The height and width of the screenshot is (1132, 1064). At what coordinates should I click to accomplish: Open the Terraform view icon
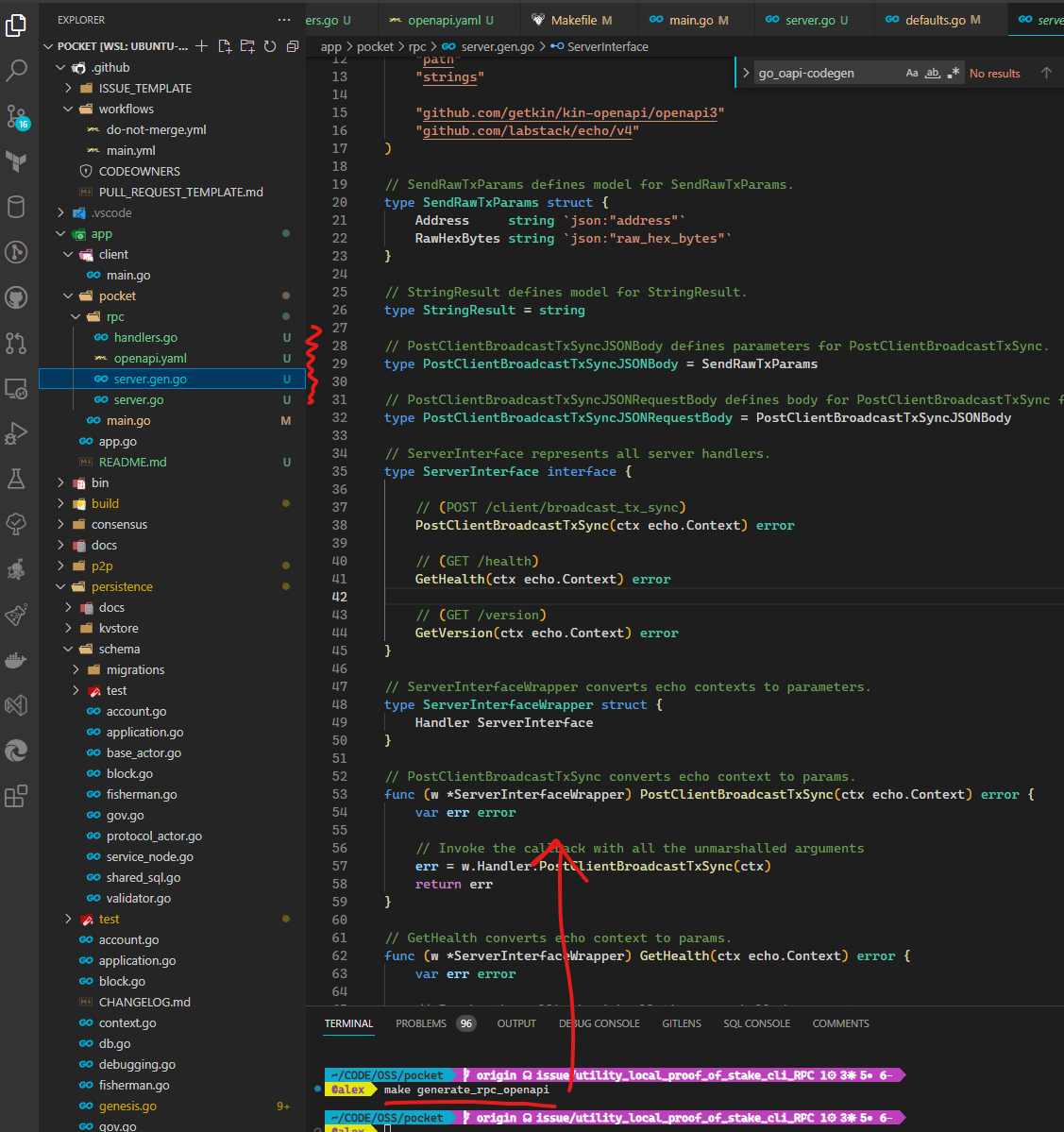pos(16,161)
